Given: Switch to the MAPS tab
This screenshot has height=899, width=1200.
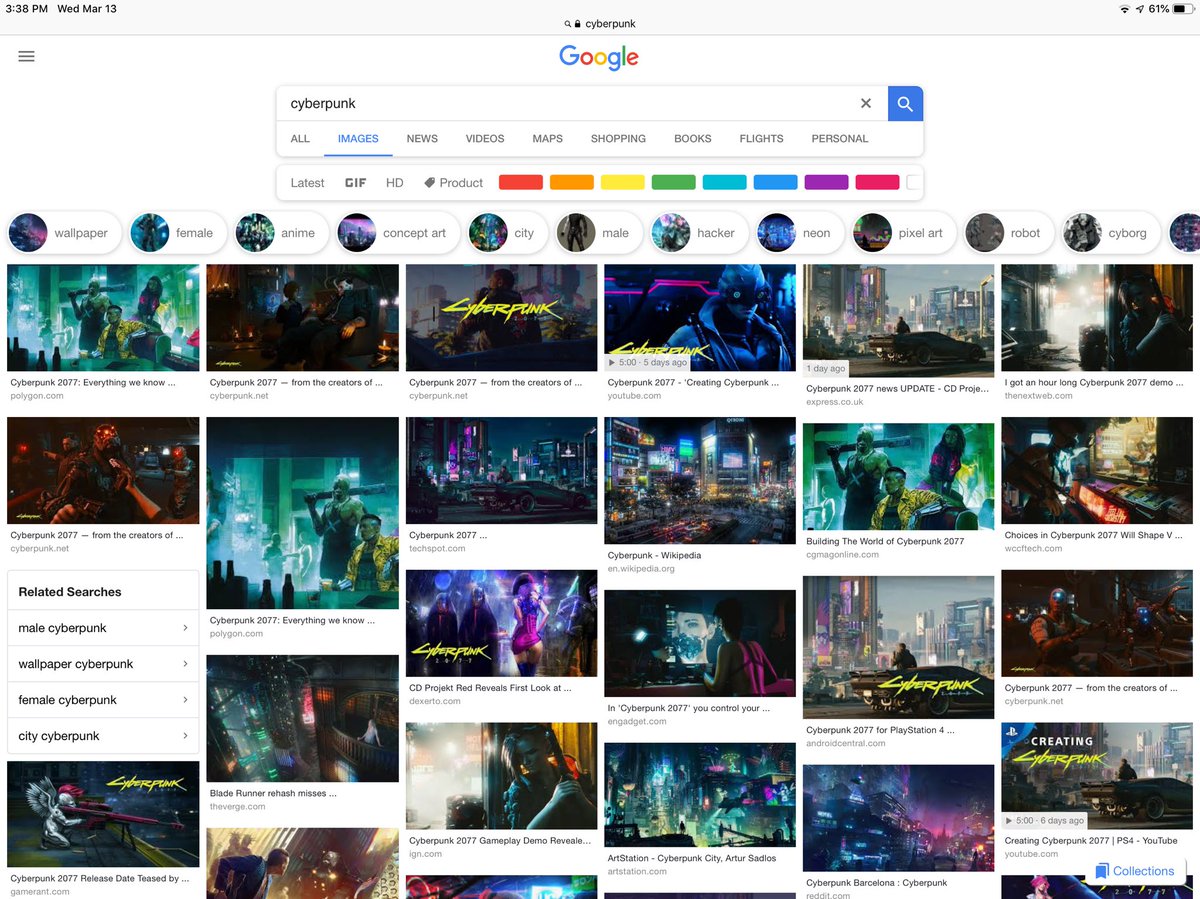Looking at the screenshot, I should (x=547, y=139).
